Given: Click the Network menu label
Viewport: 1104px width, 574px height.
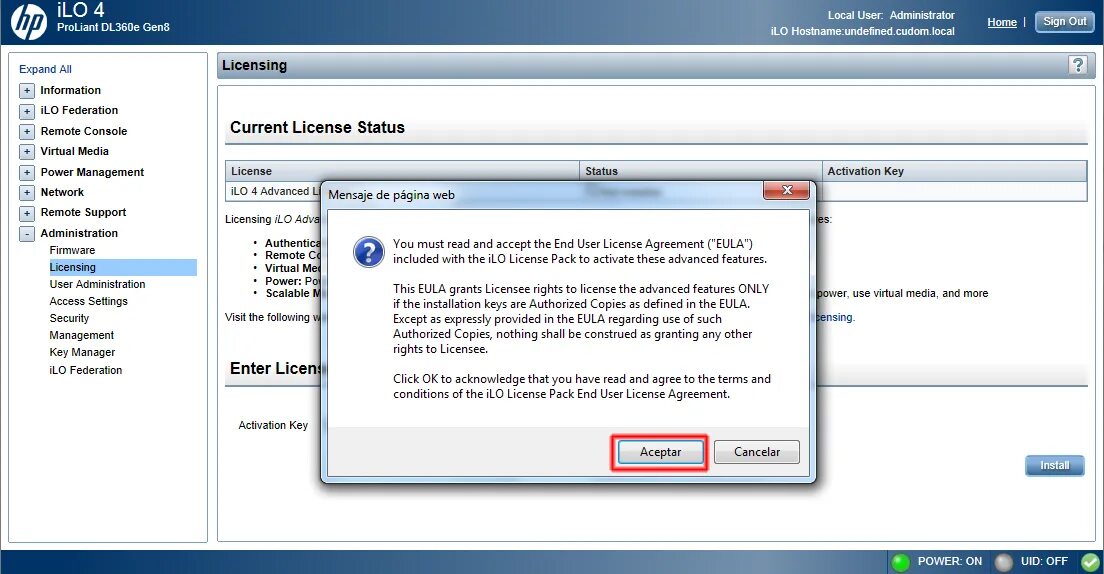Looking at the screenshot, I should click(x=62, y=192).
